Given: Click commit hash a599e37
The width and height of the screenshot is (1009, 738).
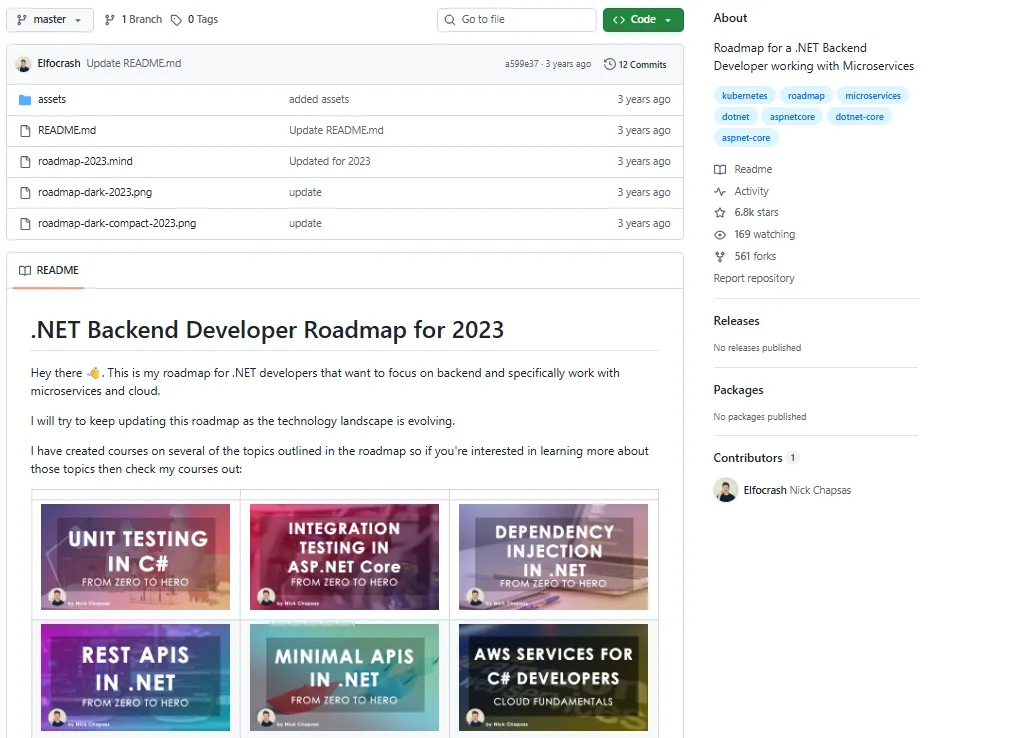Looking at the screenshot, I should [521, 64].
